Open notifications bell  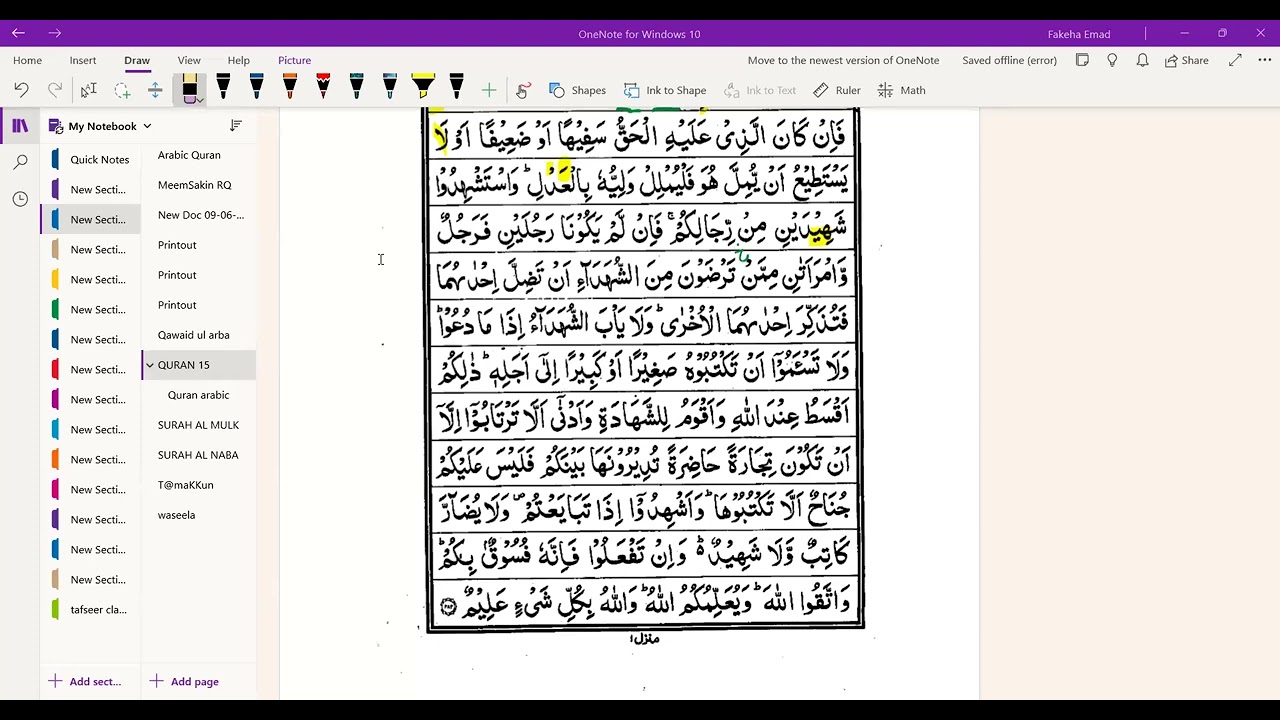(1142, 60)
